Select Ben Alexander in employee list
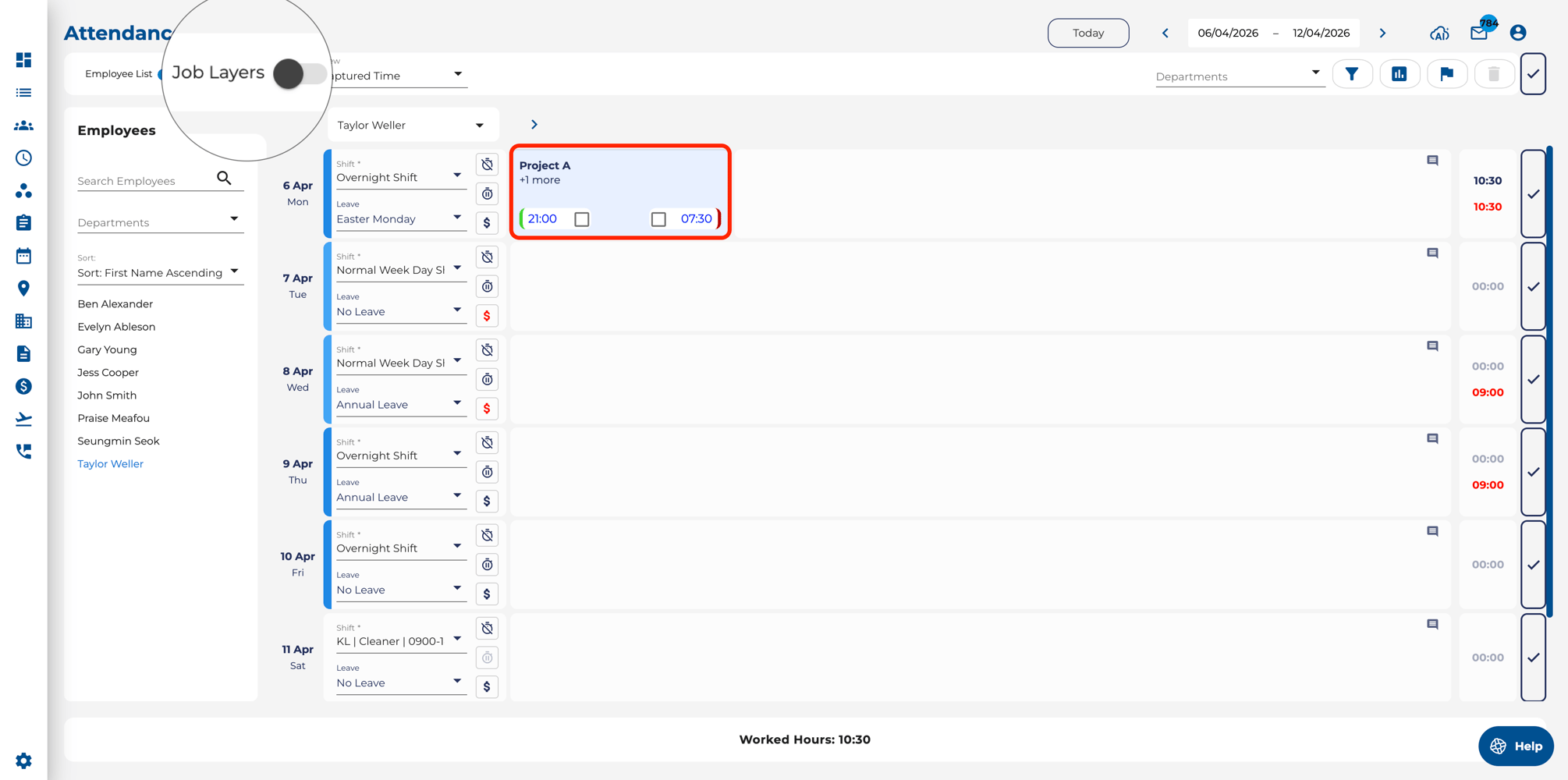Image resolution: width=1568 pixels, height=780 pixels. tap(115, 304)
